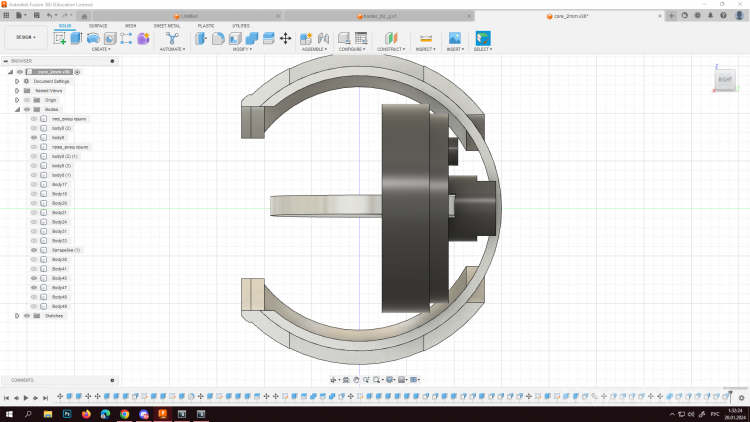Switch to the SHEET METAL tab
The image size is (750, 422).
(x=166, y=25)
